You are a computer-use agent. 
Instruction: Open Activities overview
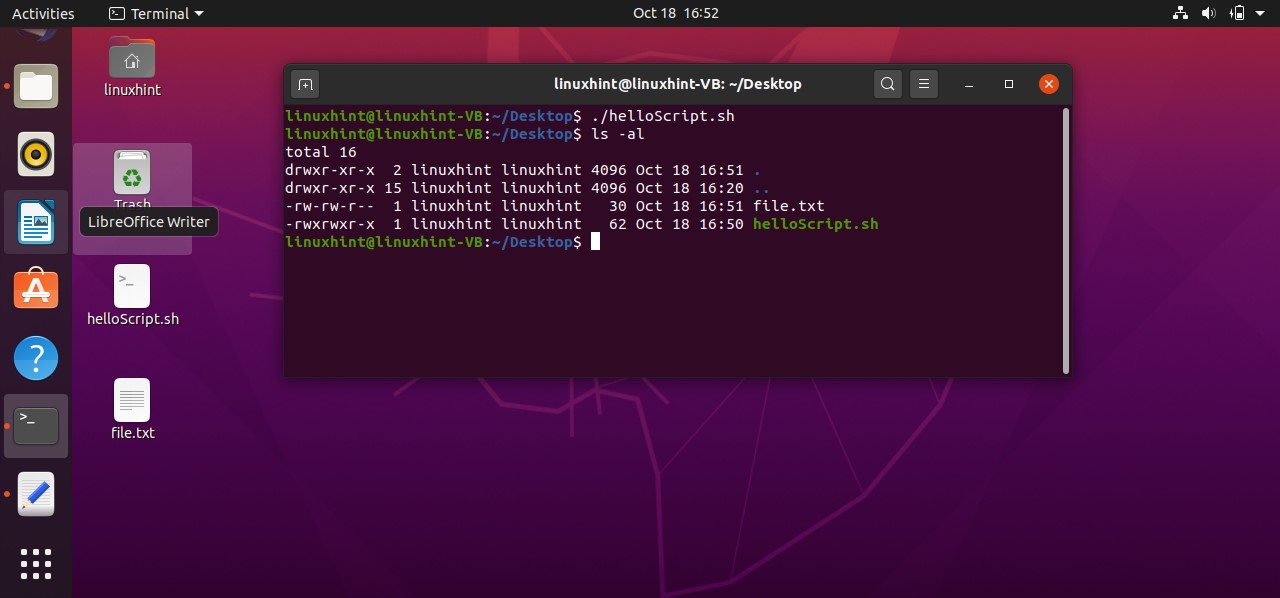[43, 13]
